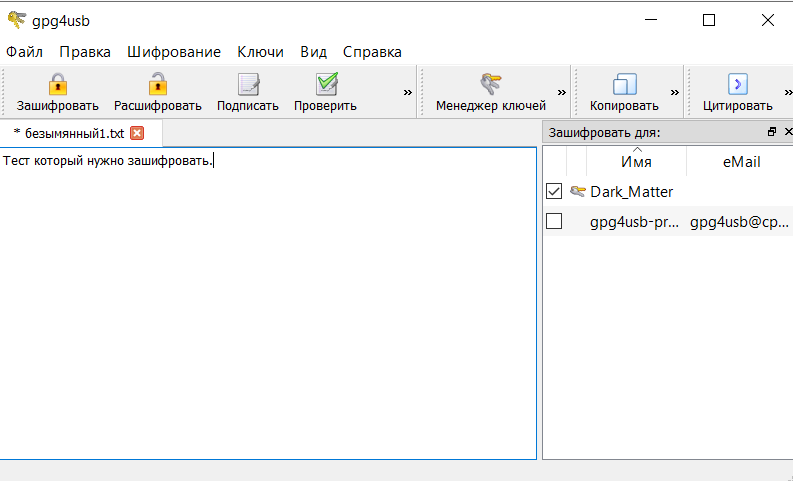The width and height of the screenshot is (793, 481).
Task: Click the Подписать document icon
Action: click(247, 84)
